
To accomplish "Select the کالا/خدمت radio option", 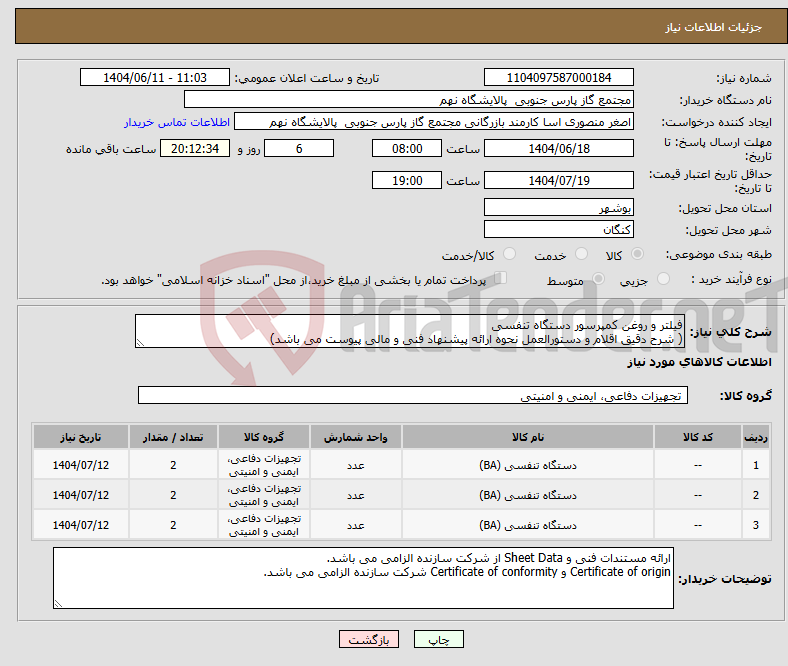I will click(x=509, y=255).
